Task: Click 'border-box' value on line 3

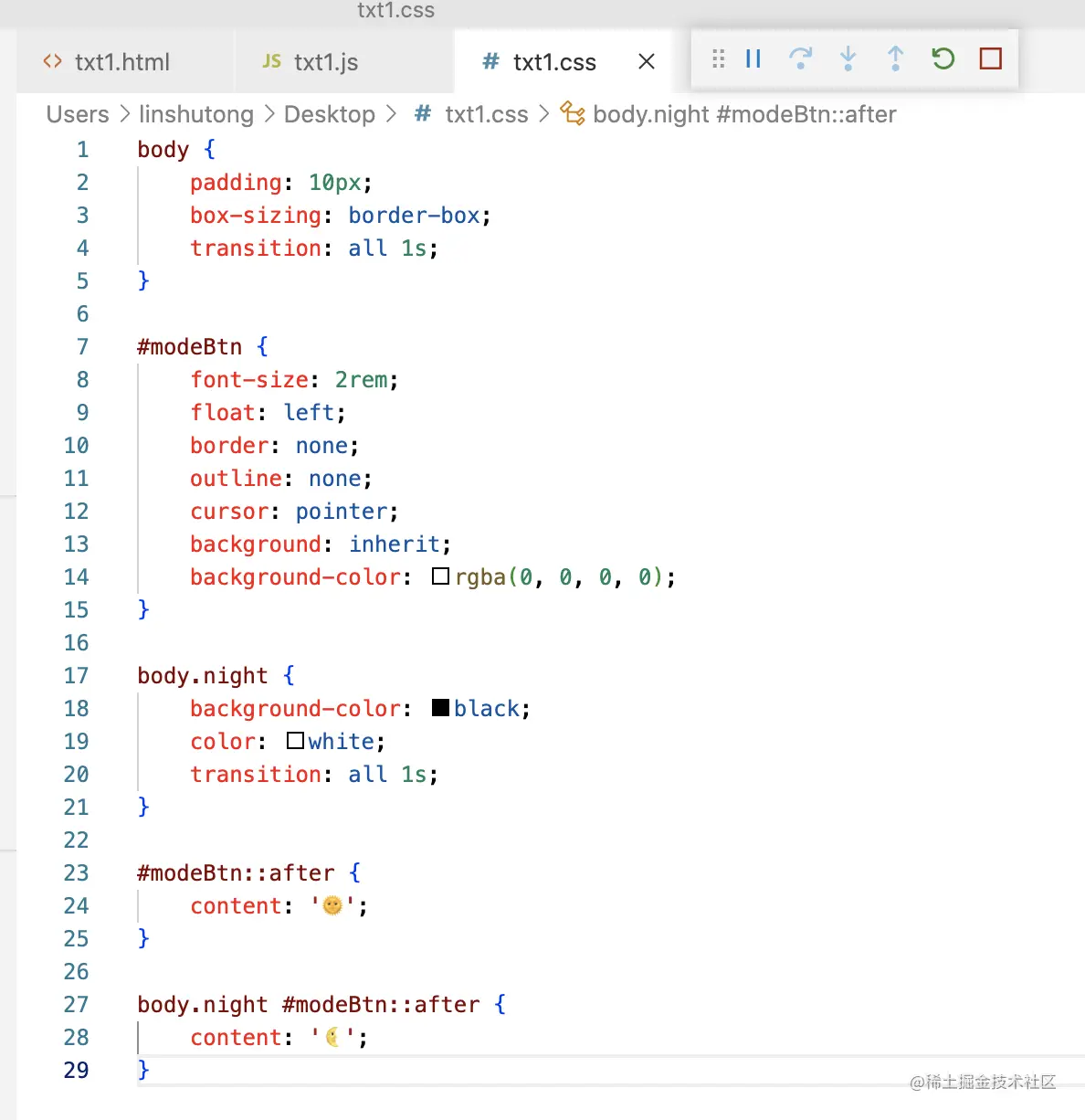Action: click(414, 216)
